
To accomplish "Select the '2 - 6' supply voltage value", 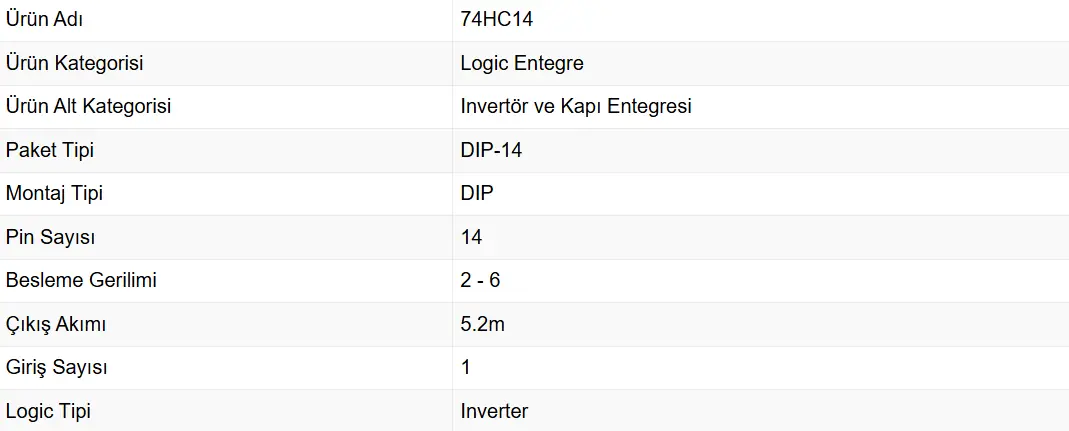I will 480,280.
